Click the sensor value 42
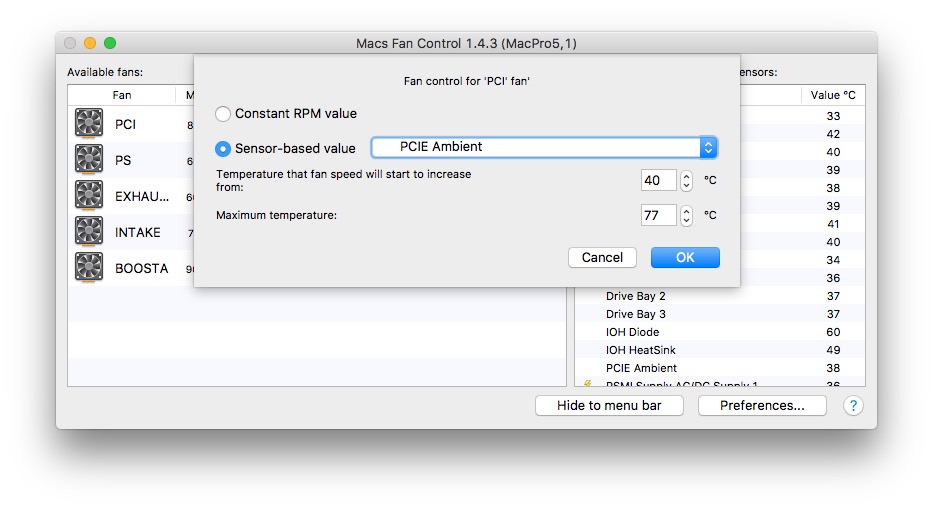 tap(833, 134)
